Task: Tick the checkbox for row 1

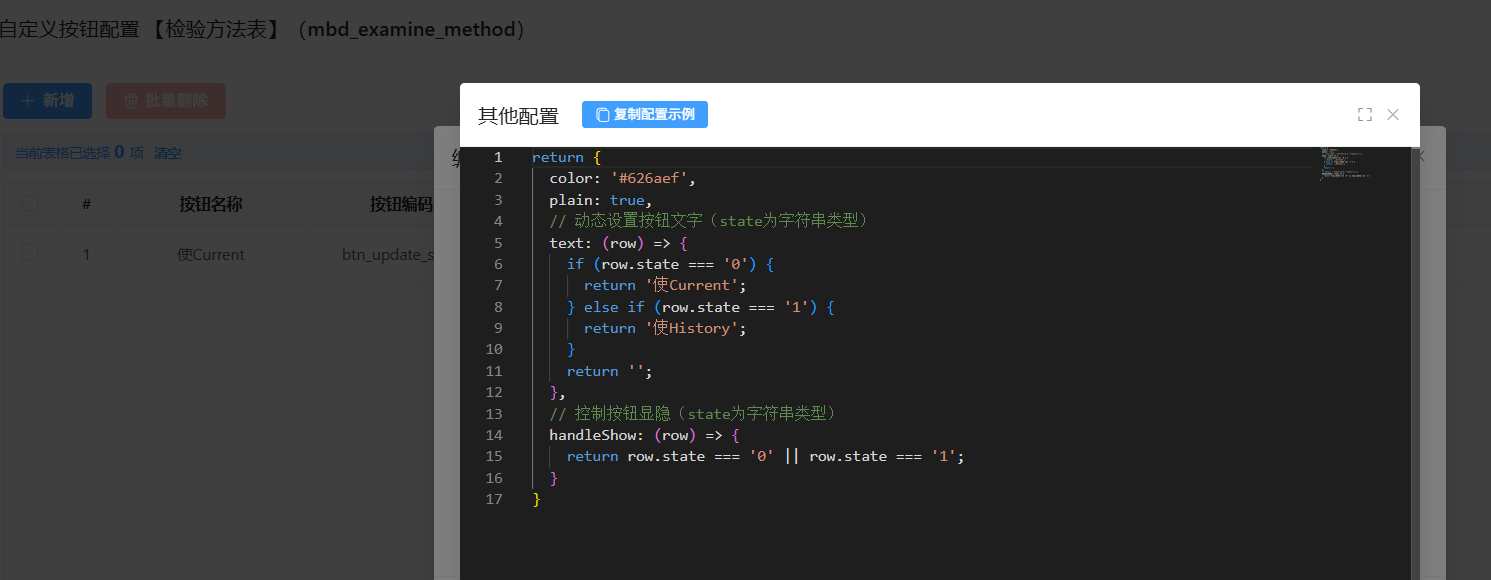Action: (30, 253)
